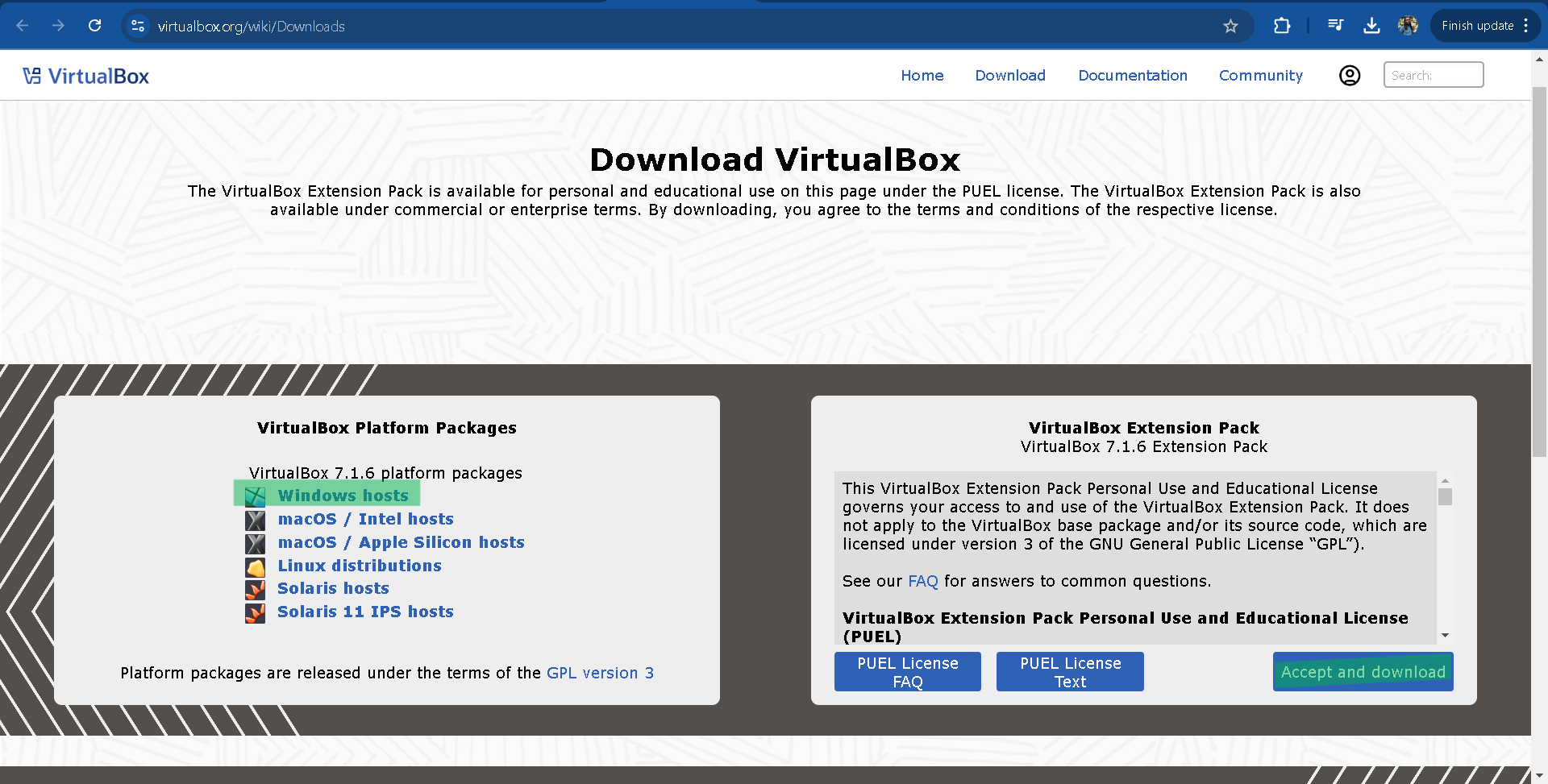This screenshot has width=1548, height=784.
Task: Open macOS / Apple Silicon hosts link
Action: pos(402,542)
